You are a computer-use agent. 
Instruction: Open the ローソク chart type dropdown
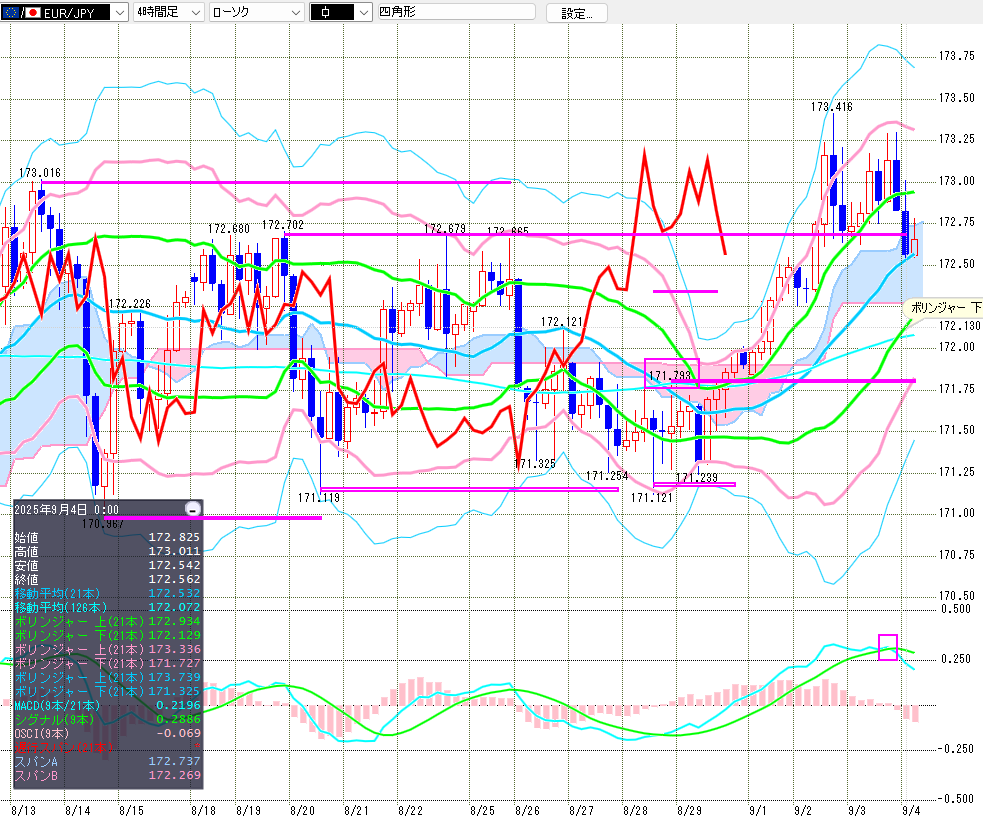coord(296,12)
